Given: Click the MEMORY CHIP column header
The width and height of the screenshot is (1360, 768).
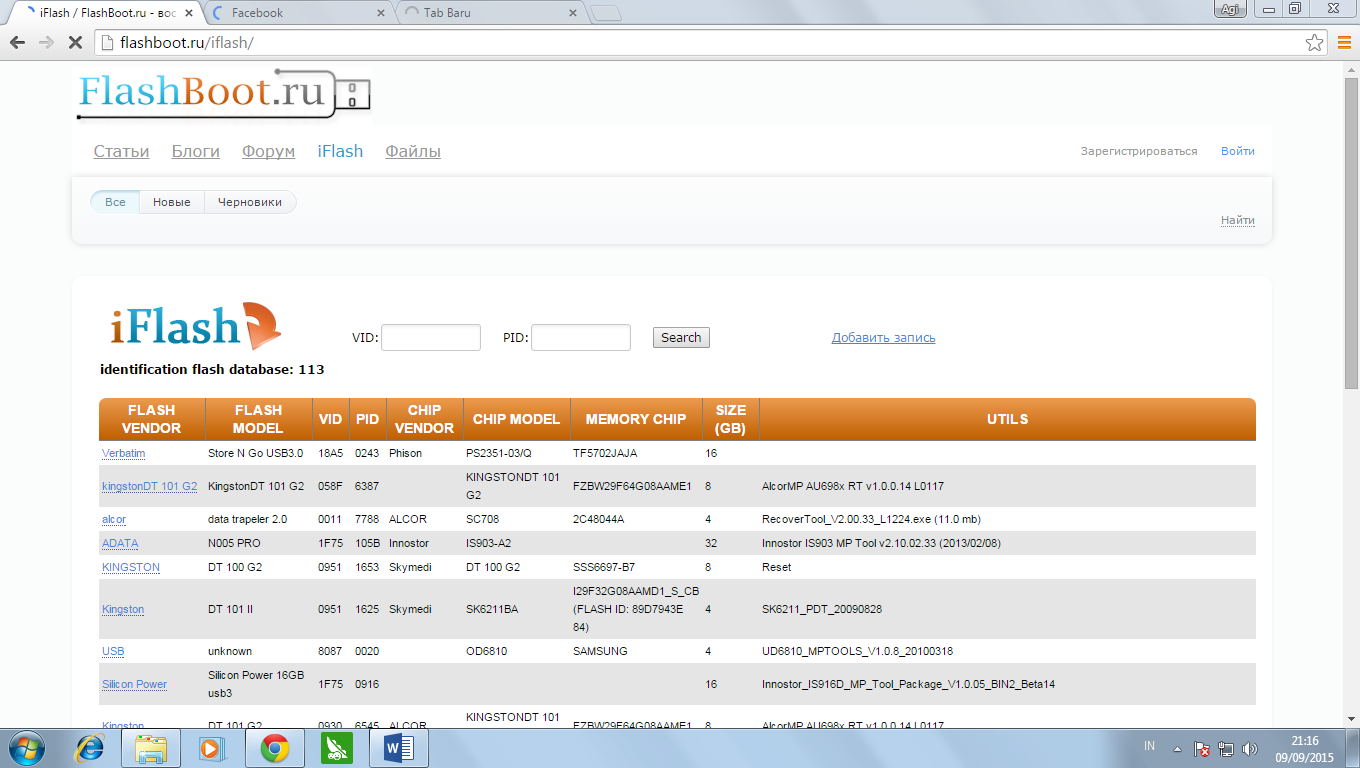Looking at the screenshot, I should (x=636, y=419).
